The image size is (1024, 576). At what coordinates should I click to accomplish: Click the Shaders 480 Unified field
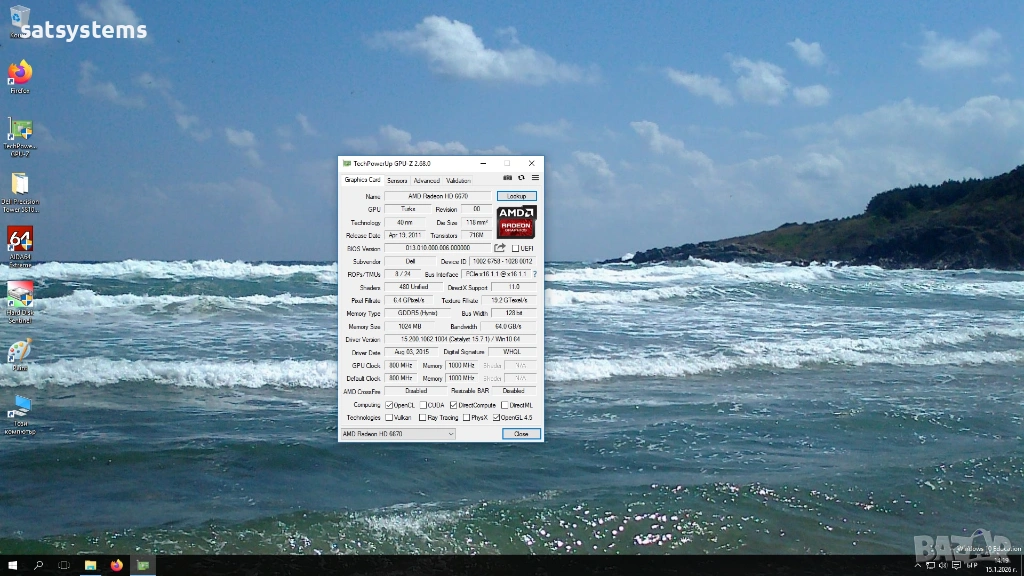pos(413,287)
